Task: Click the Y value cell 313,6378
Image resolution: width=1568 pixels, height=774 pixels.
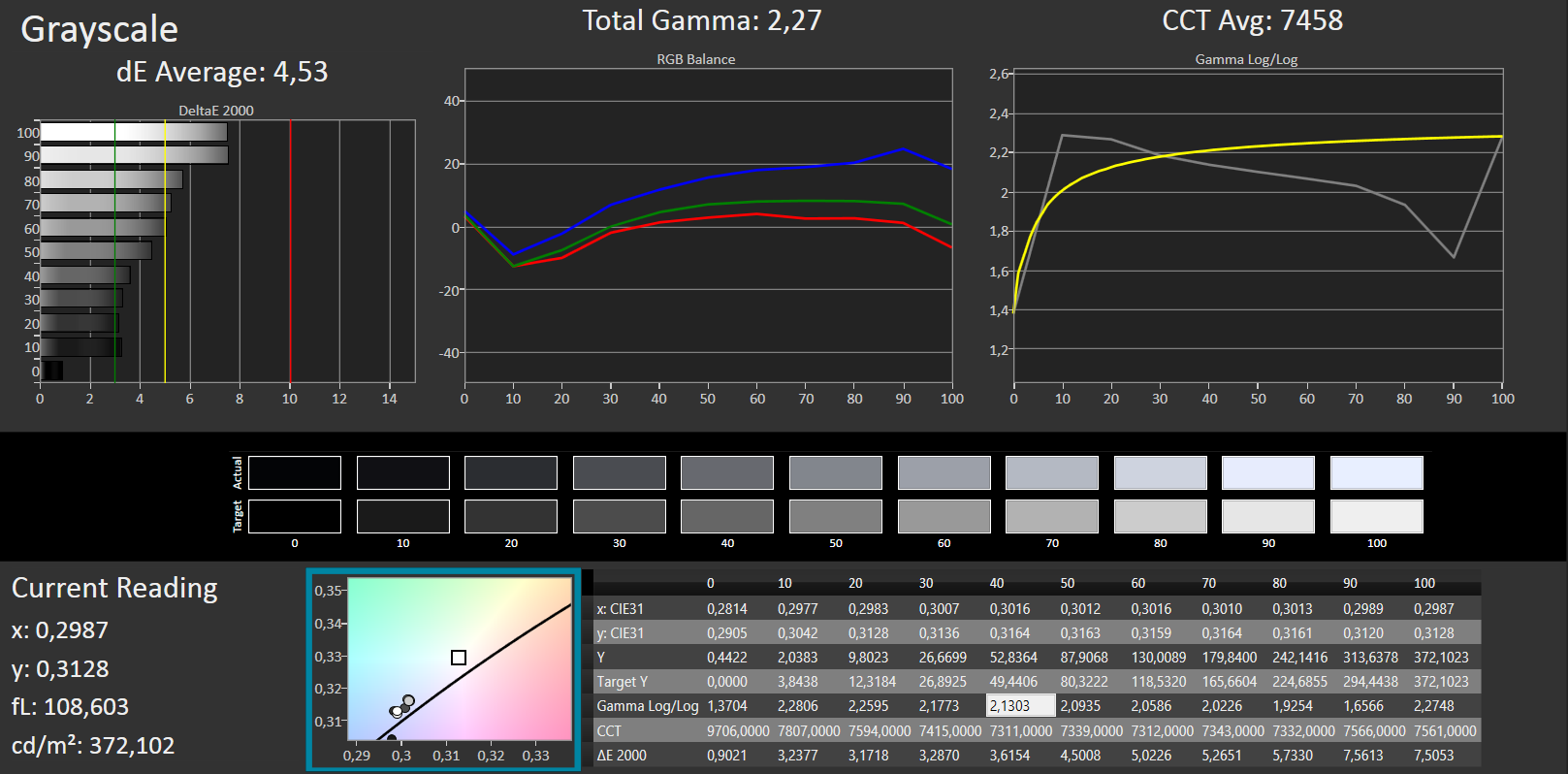Action: (x=1370, y=658)
